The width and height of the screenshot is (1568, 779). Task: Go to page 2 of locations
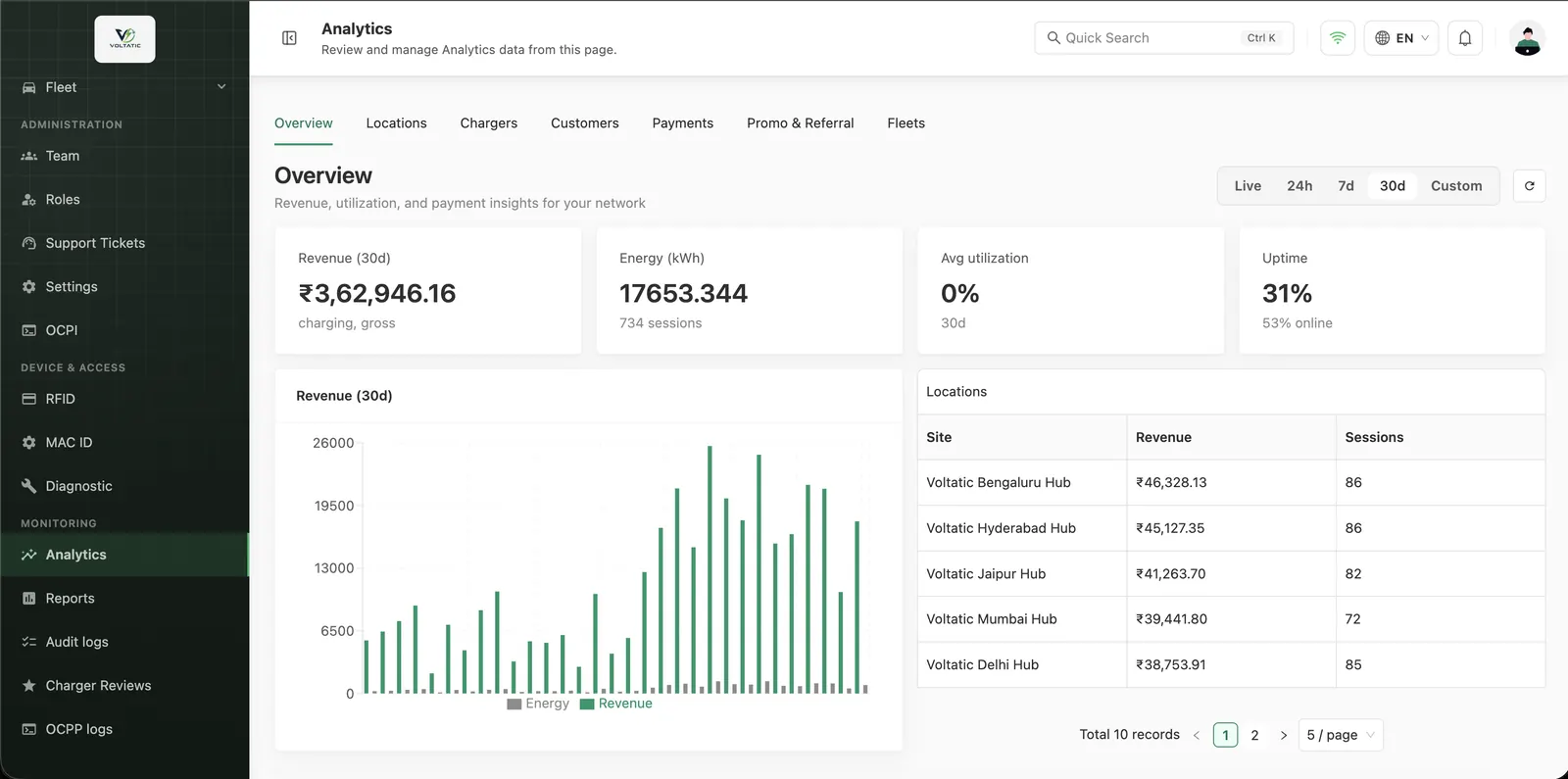1254,735
